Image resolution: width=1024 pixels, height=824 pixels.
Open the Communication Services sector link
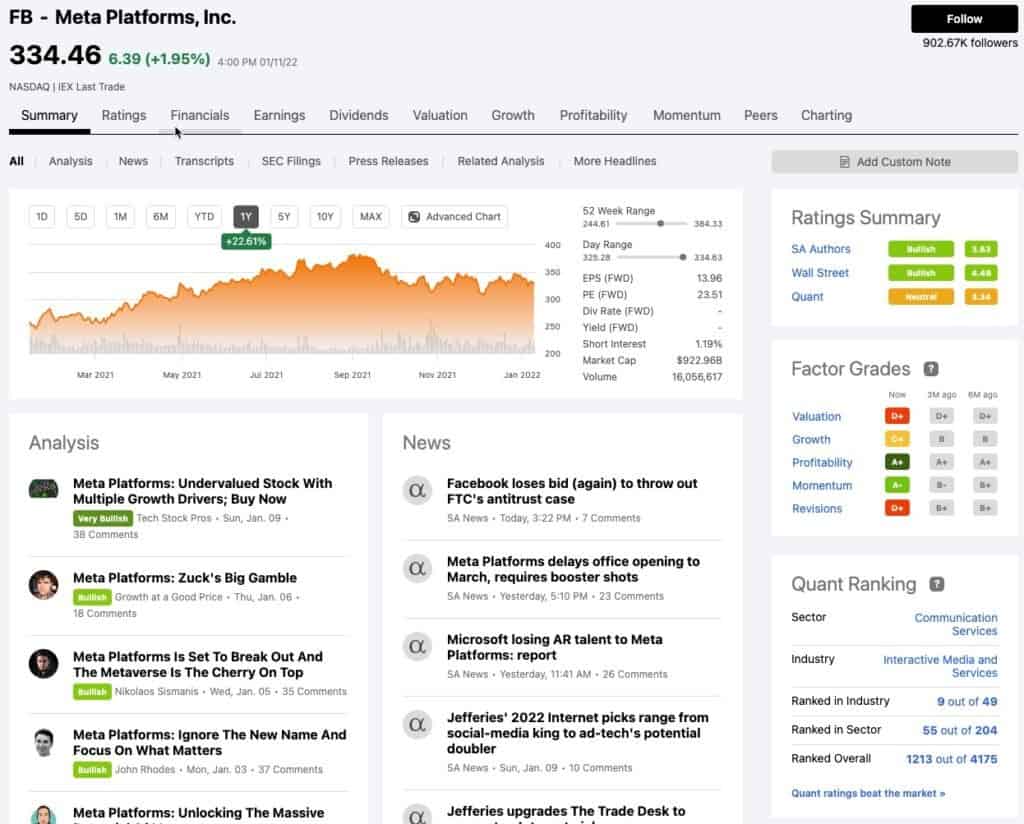[956, 624]
